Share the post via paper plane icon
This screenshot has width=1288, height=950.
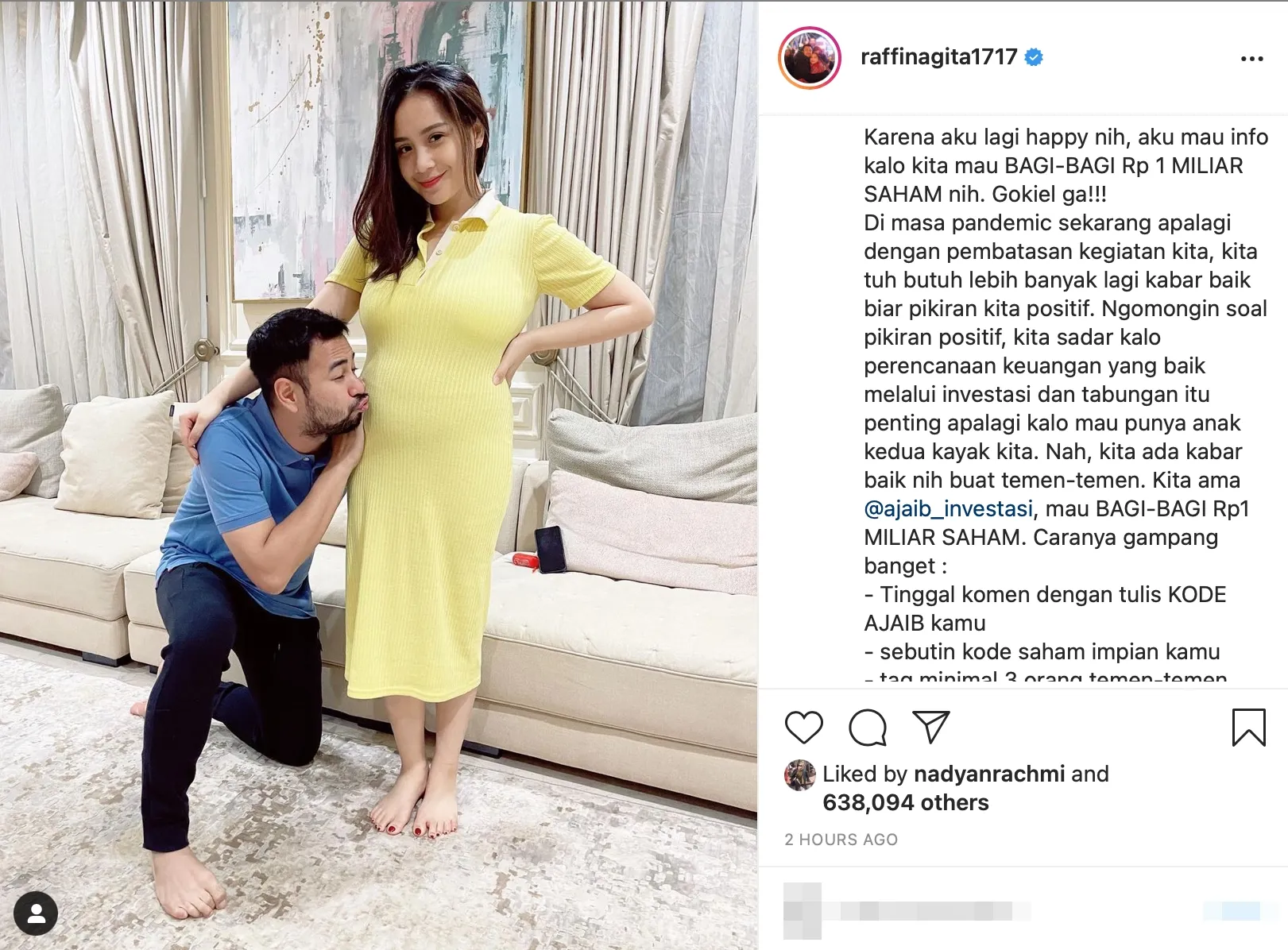click(930, 728)
